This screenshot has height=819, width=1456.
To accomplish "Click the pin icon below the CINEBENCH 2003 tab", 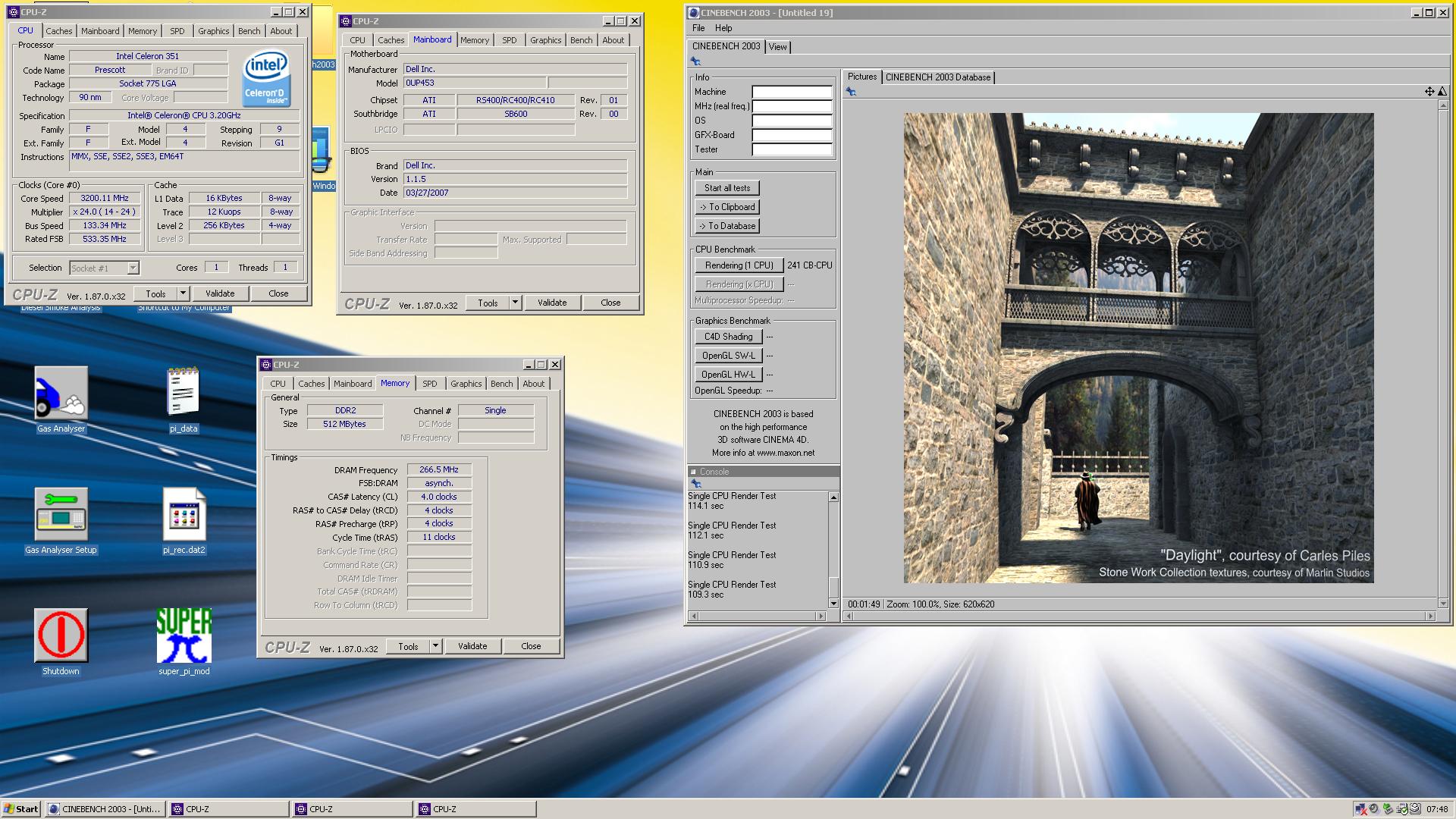I will point(695,61).
